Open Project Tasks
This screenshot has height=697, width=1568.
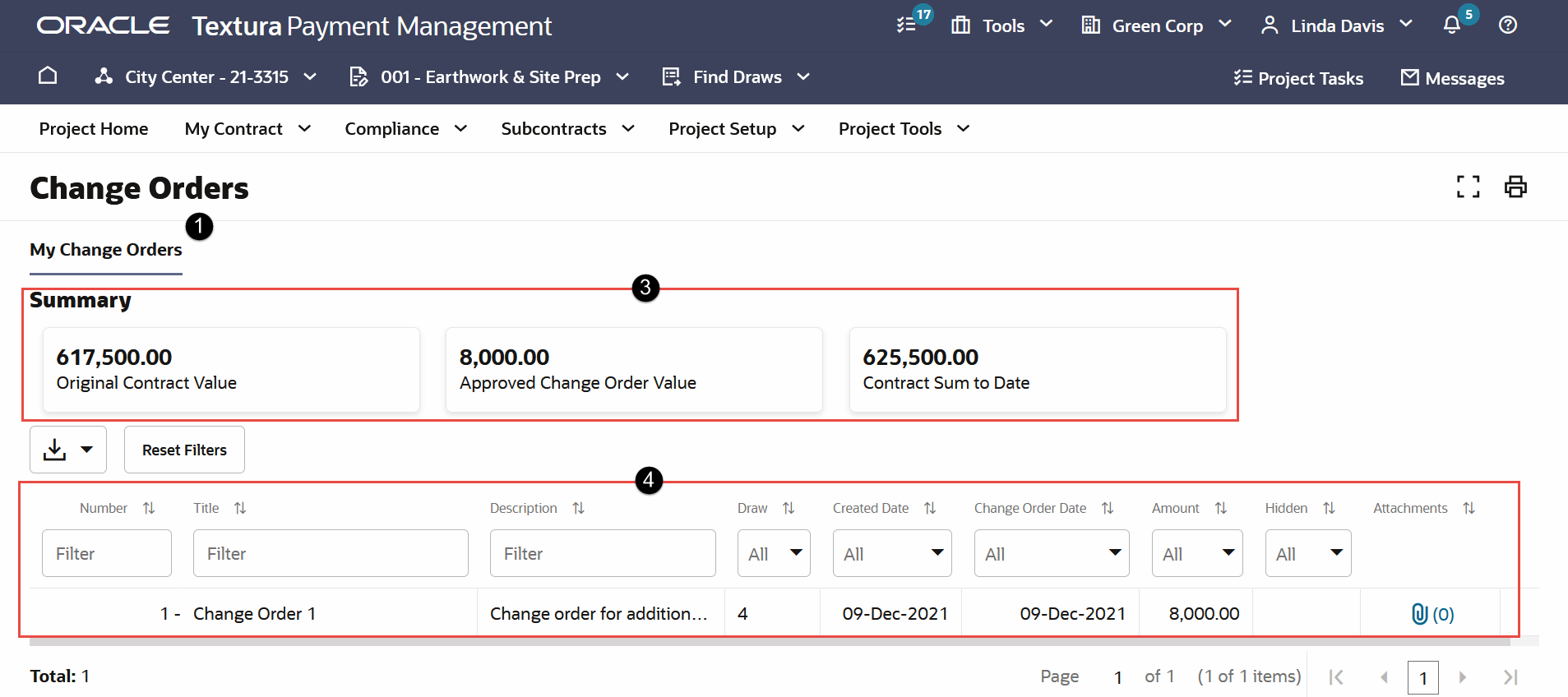pyautogui.click(x=1298, y=78)
